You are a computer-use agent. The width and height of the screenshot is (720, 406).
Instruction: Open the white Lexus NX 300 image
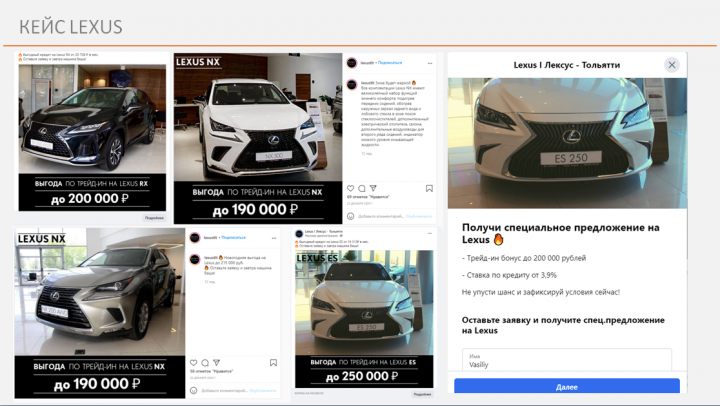tap(258, 117)
